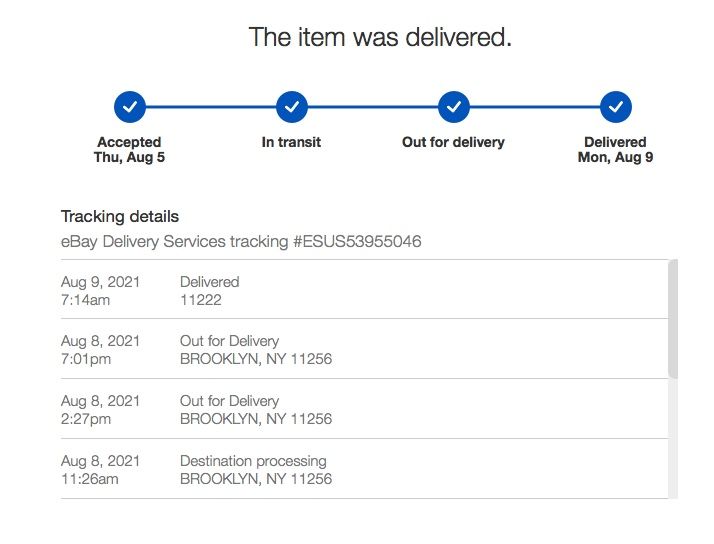Click 'The item was delivered.' heading
Screen dimensions: 714x544
point(380,38)
